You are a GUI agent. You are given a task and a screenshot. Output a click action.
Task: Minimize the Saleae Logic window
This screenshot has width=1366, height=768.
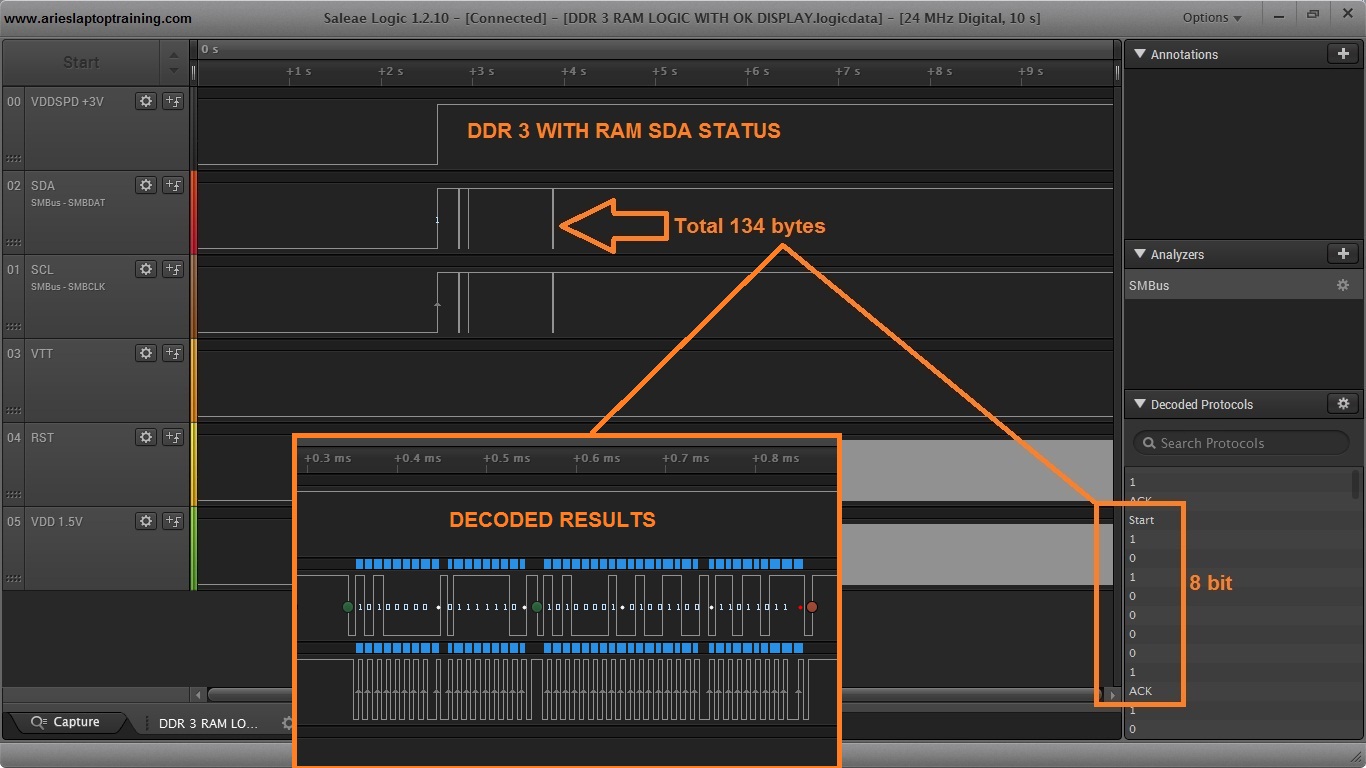coord(1281,14)
